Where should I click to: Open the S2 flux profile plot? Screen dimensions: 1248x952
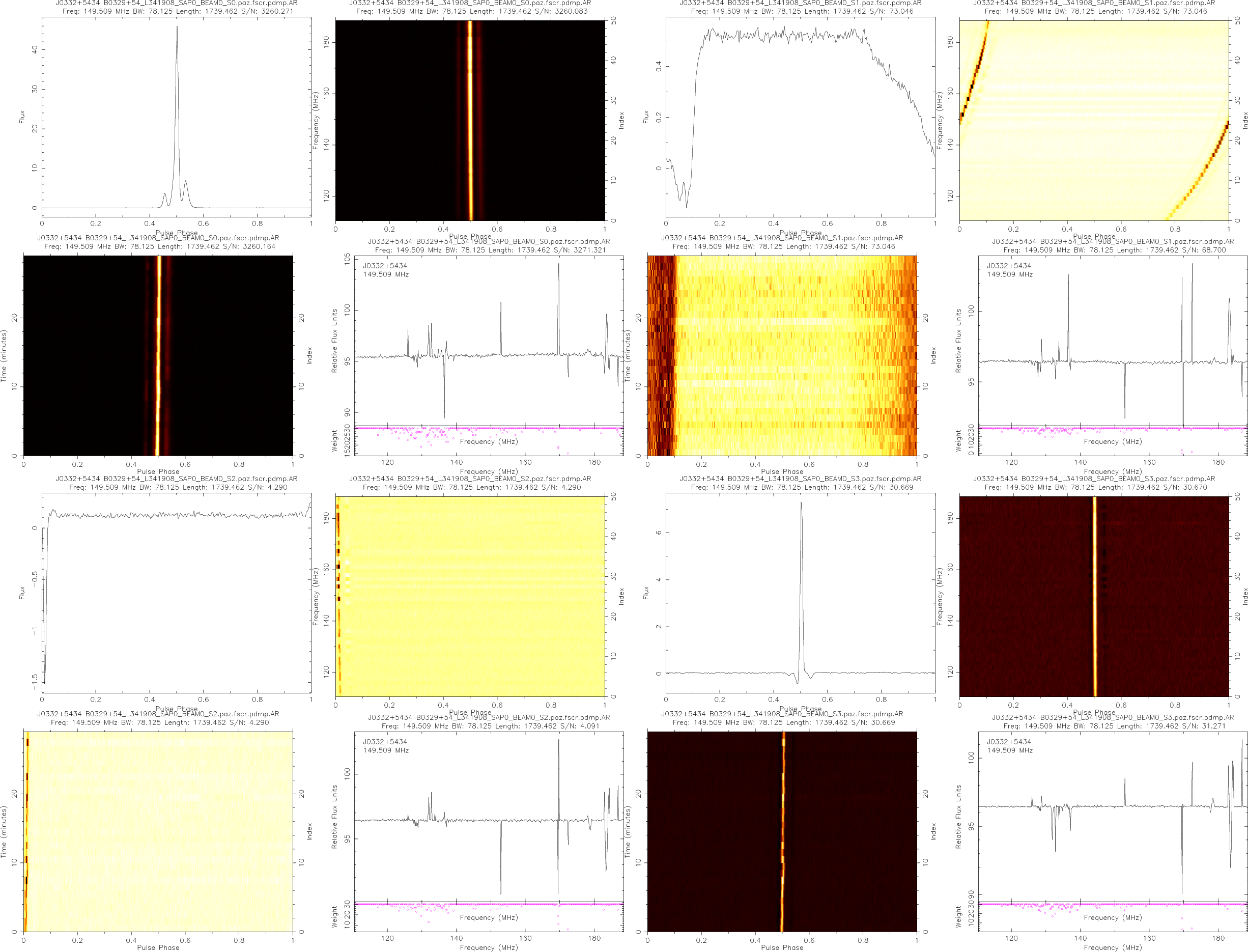pyautogui.click(x=176, y=592)
